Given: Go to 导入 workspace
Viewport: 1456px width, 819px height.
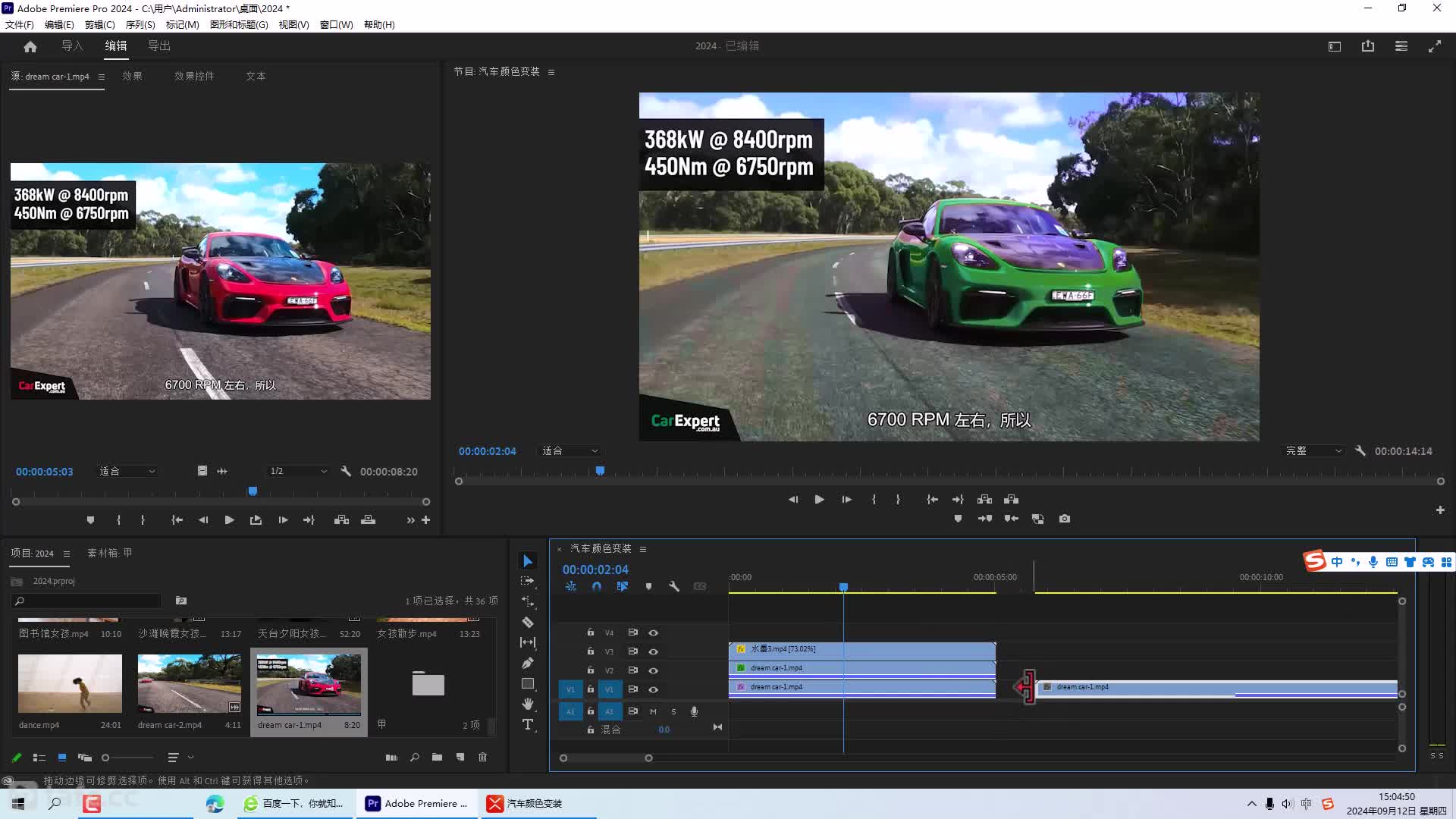Looking at the screenshot, I should click(72, 45).
